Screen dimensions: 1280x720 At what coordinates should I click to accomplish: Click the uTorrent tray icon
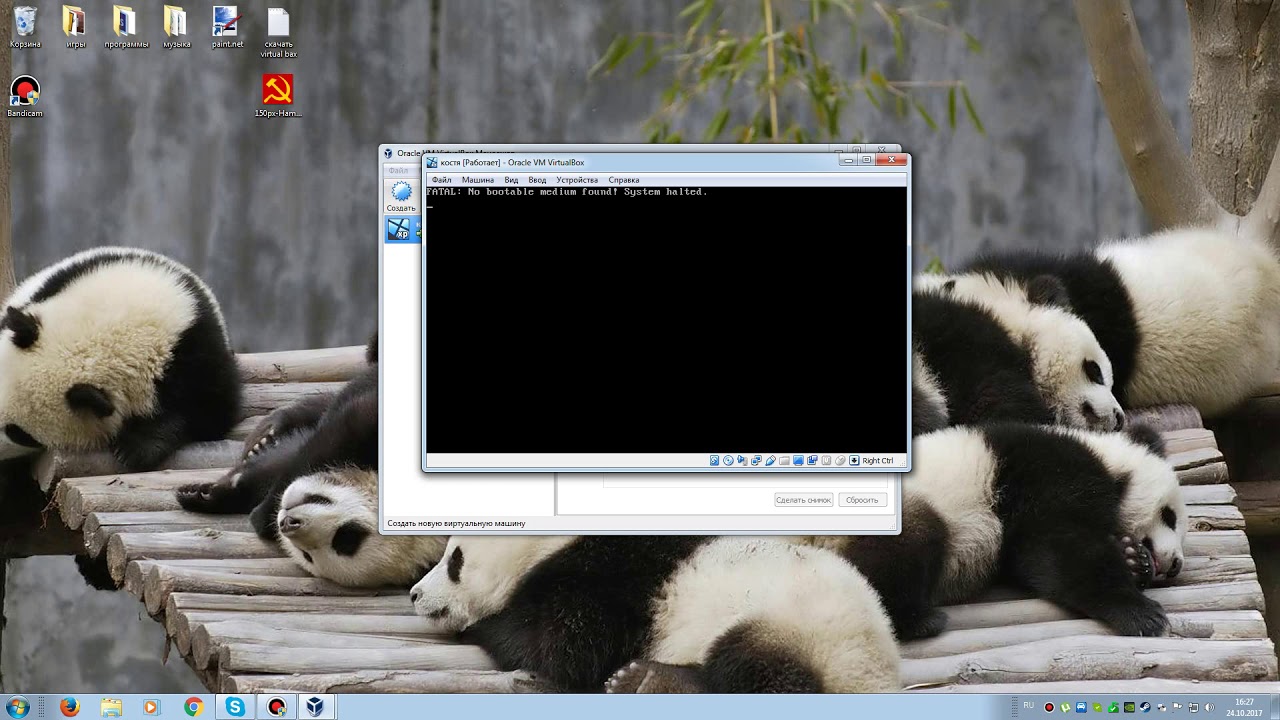click(1065, 707)
